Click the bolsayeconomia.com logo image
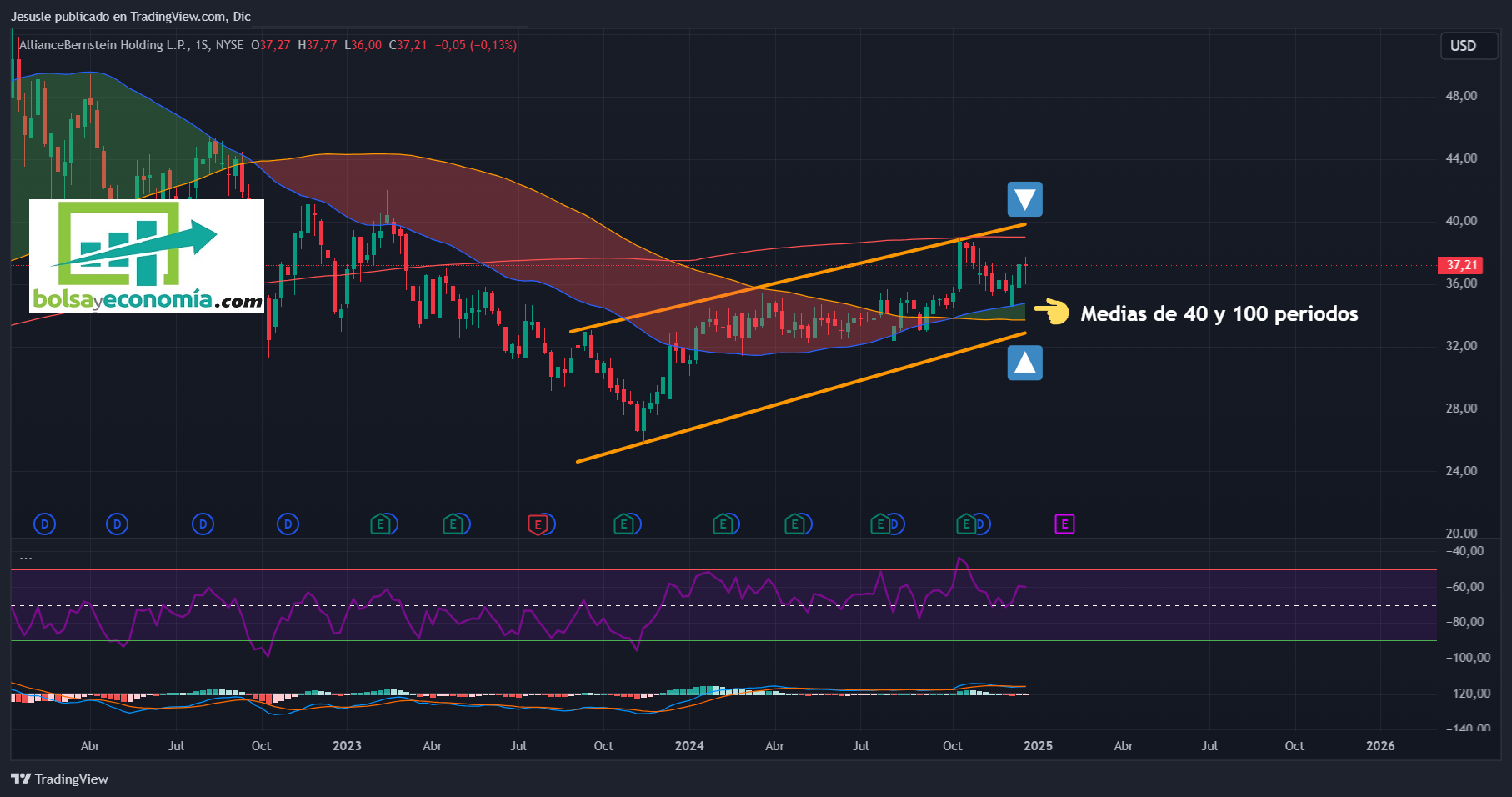The height and width of the screenshot is (797, 1512). click(x=147, y=256)
